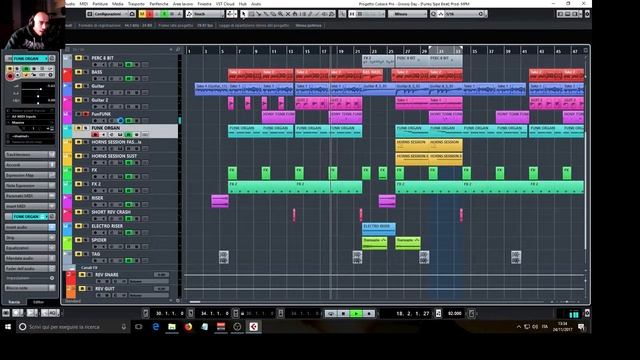Mute the Guitar track
Viewport: 640px width, 360px height.
click(78, 86)
